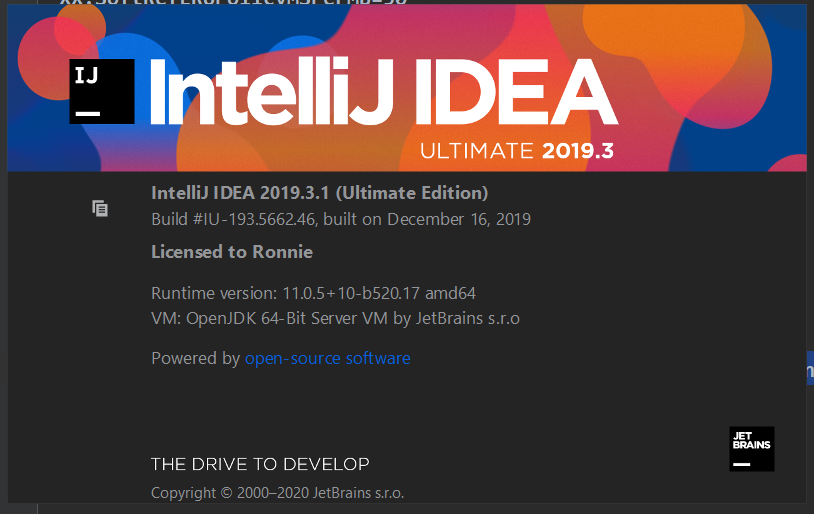The image size is (814, 514).
Task: Click the copy build info icon
Action: [x=100, y=208]
